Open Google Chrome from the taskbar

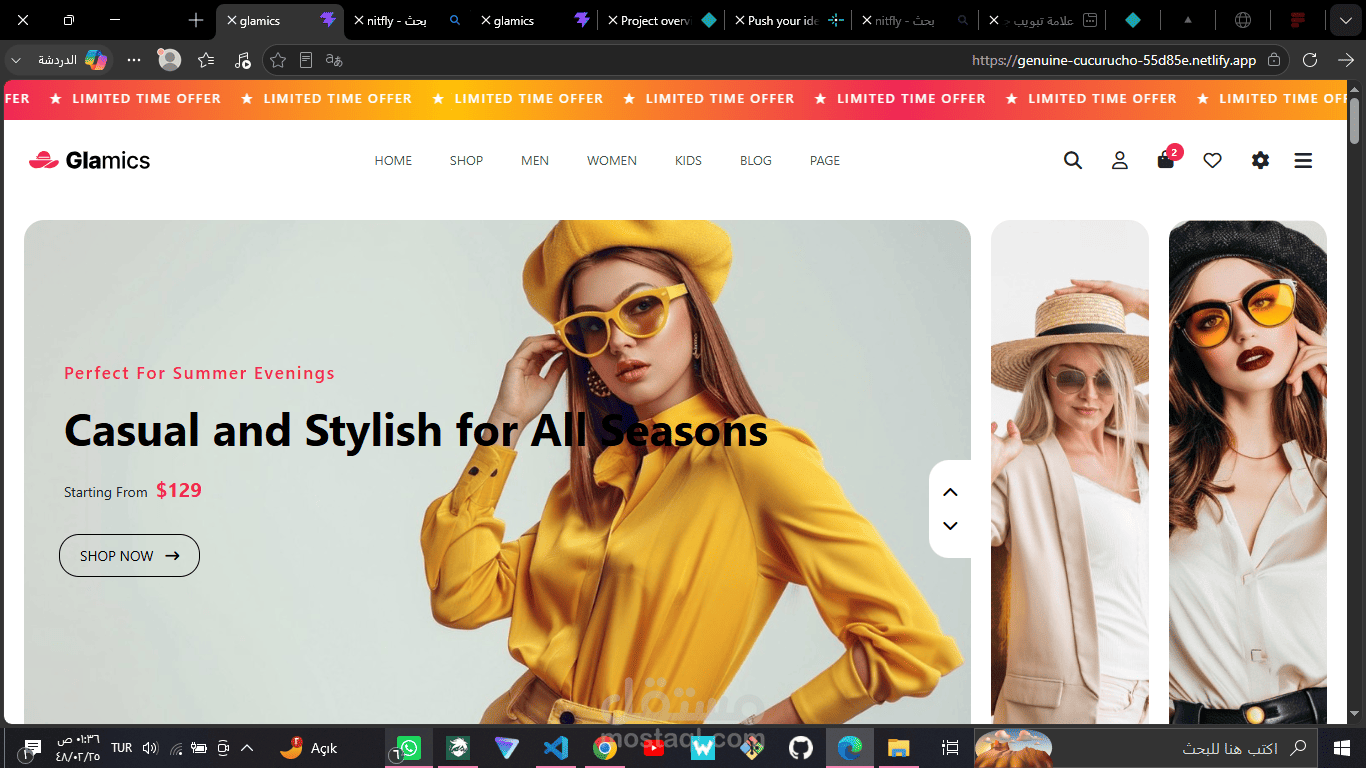pos(605,748)
